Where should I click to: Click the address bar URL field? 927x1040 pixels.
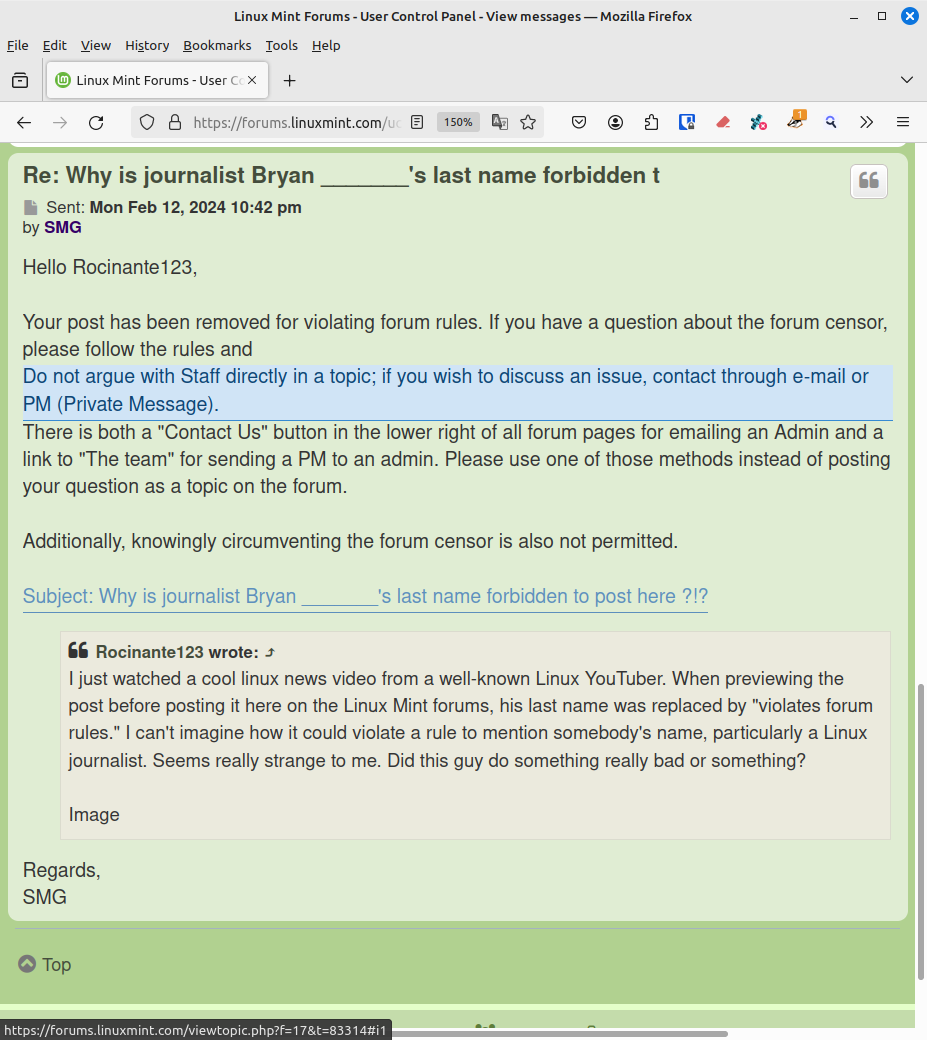pos(296,122)
